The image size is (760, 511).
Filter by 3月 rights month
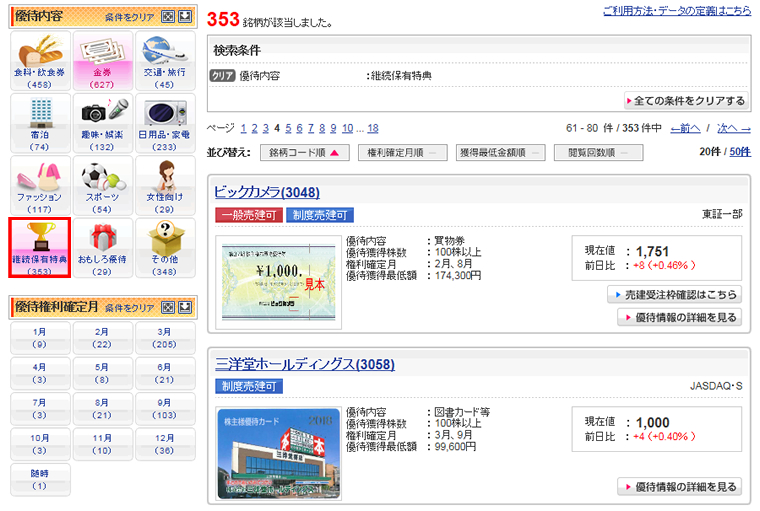[165, 338]
